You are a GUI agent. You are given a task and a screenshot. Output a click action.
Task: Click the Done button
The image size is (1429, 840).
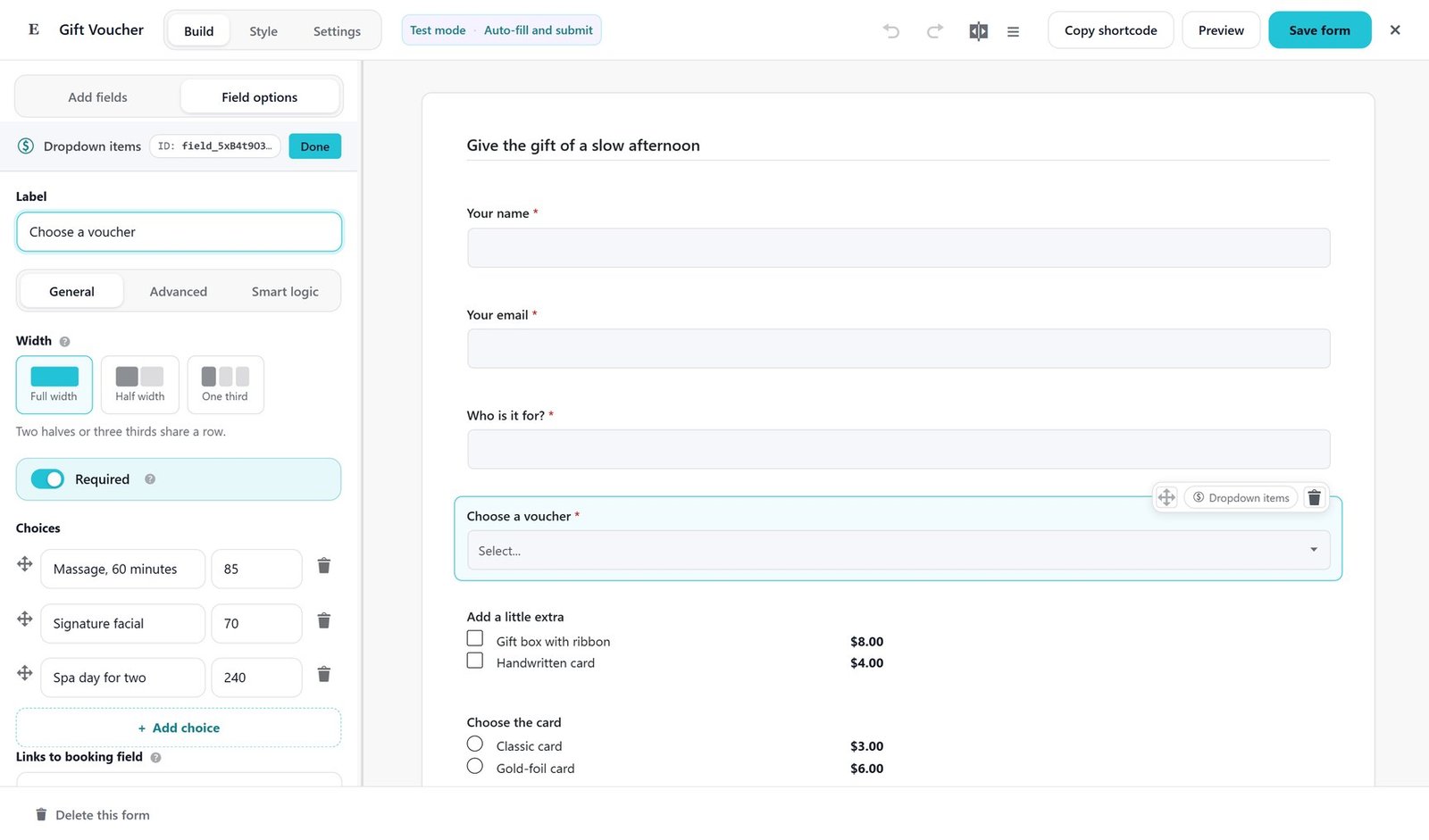tap(315, 146)
